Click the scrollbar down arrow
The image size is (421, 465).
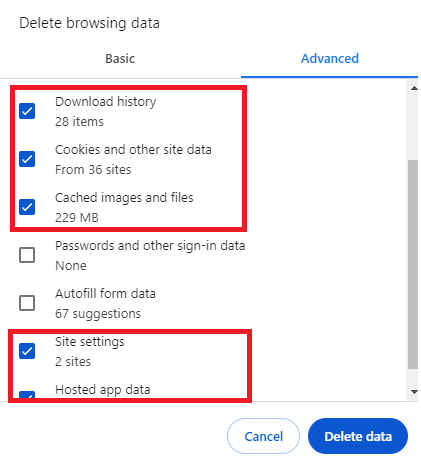click(x=414, y=392)
